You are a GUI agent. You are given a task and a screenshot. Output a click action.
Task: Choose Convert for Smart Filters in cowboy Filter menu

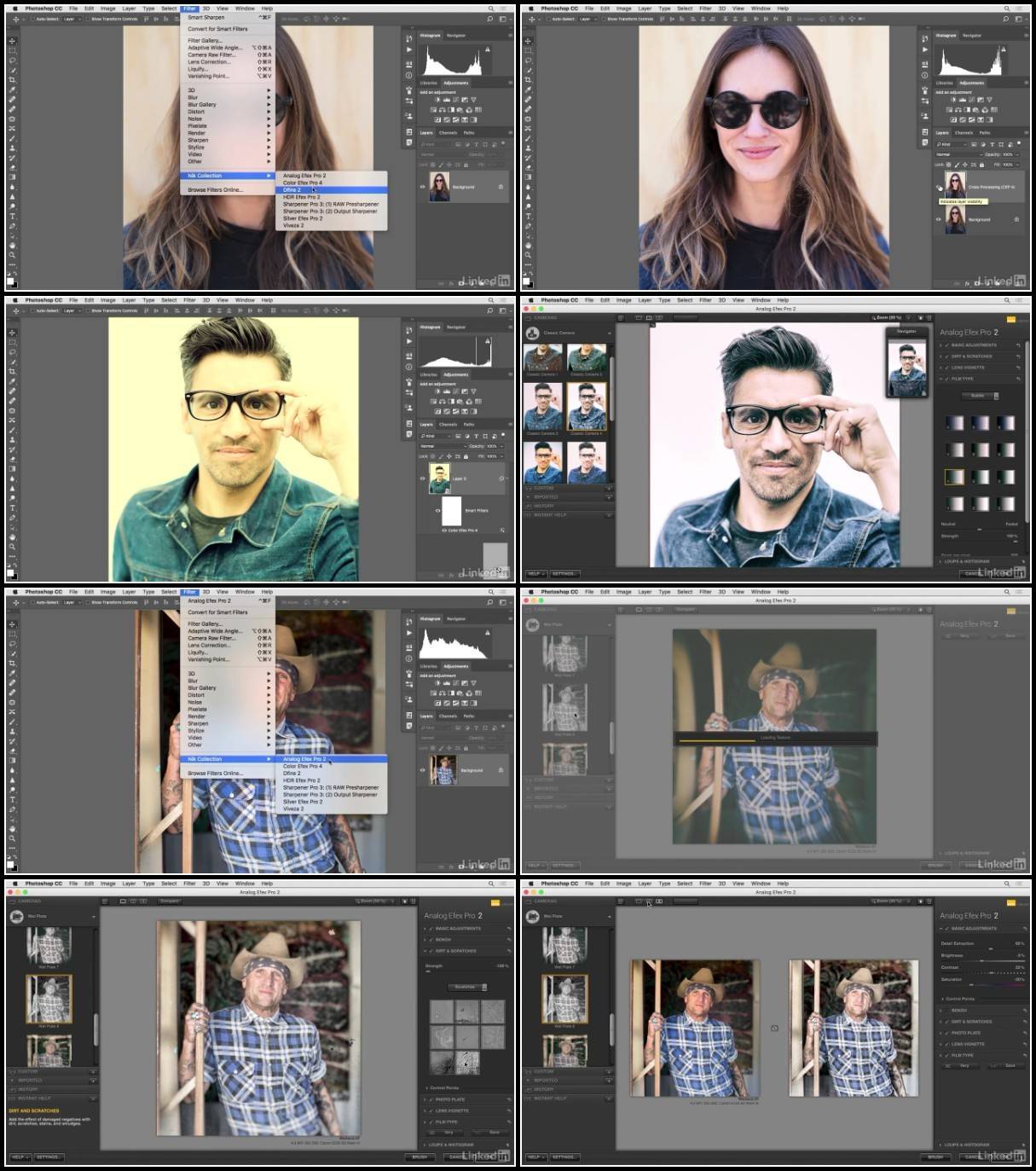coord(218,612)
